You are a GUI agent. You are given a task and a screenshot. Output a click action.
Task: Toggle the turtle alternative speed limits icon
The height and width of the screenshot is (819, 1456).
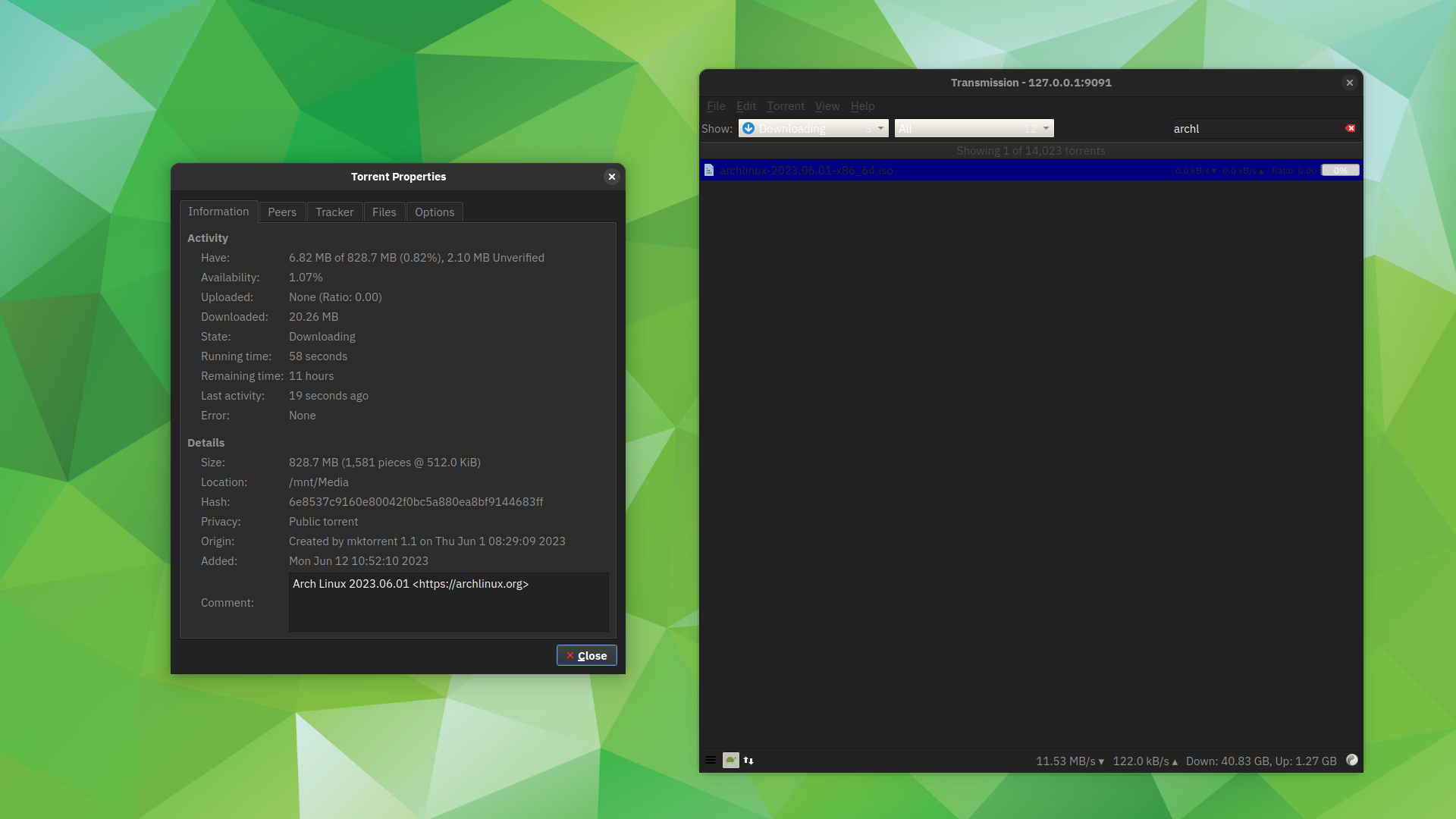(x=730, y=760)
